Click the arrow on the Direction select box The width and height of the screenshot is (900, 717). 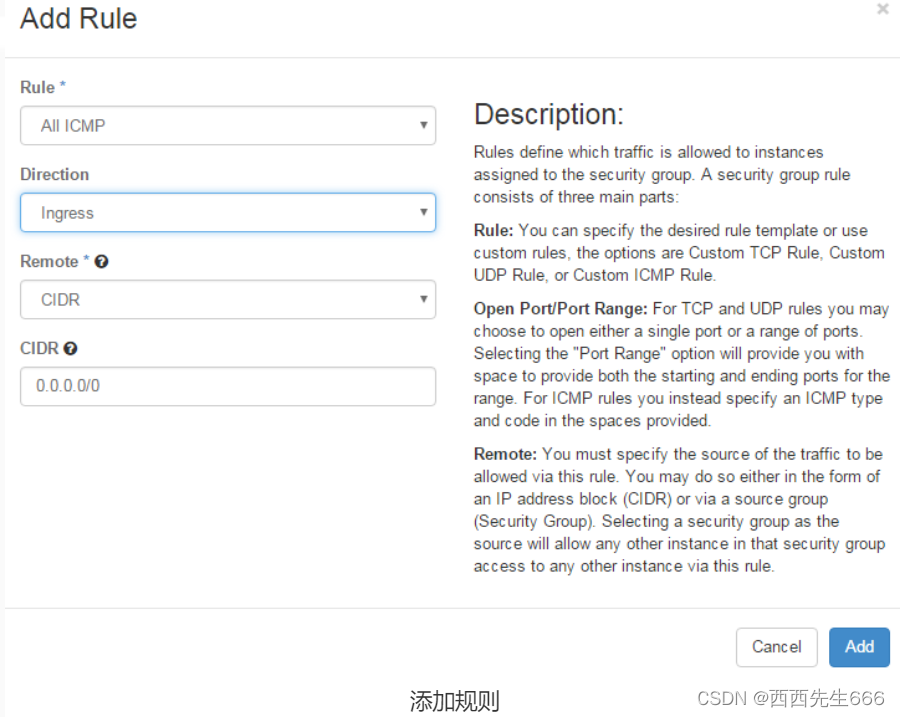tap(424, 212)
